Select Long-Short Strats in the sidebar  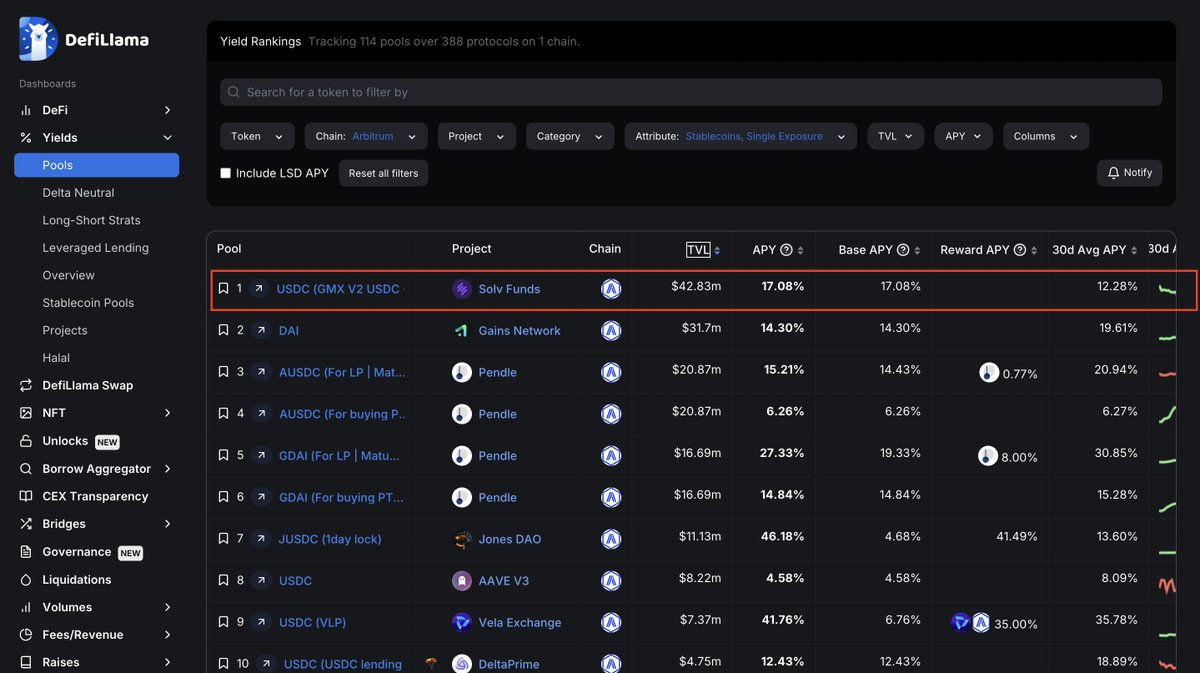tap(91, 220)
